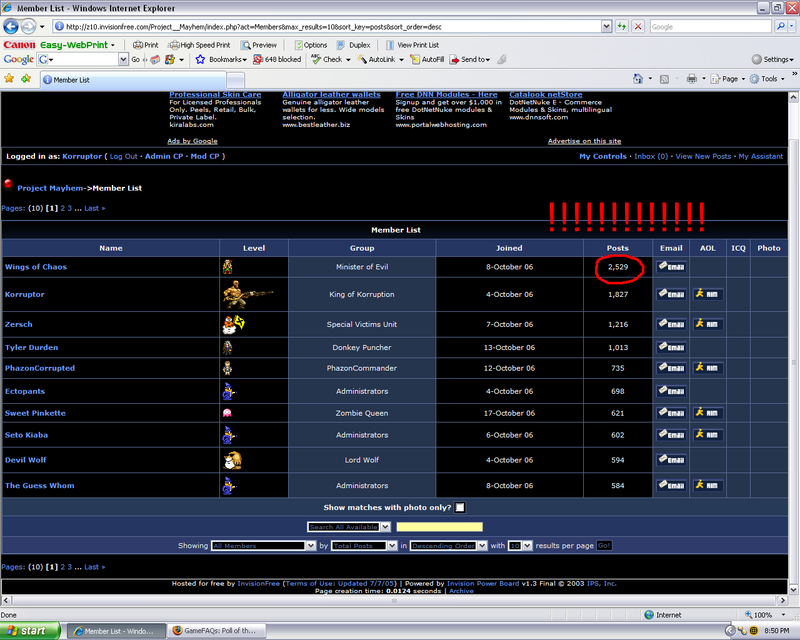Viewport: 800px width, 640px height.
Task: Open the All Members filter dropdown
Action: (x=263, y=546)
